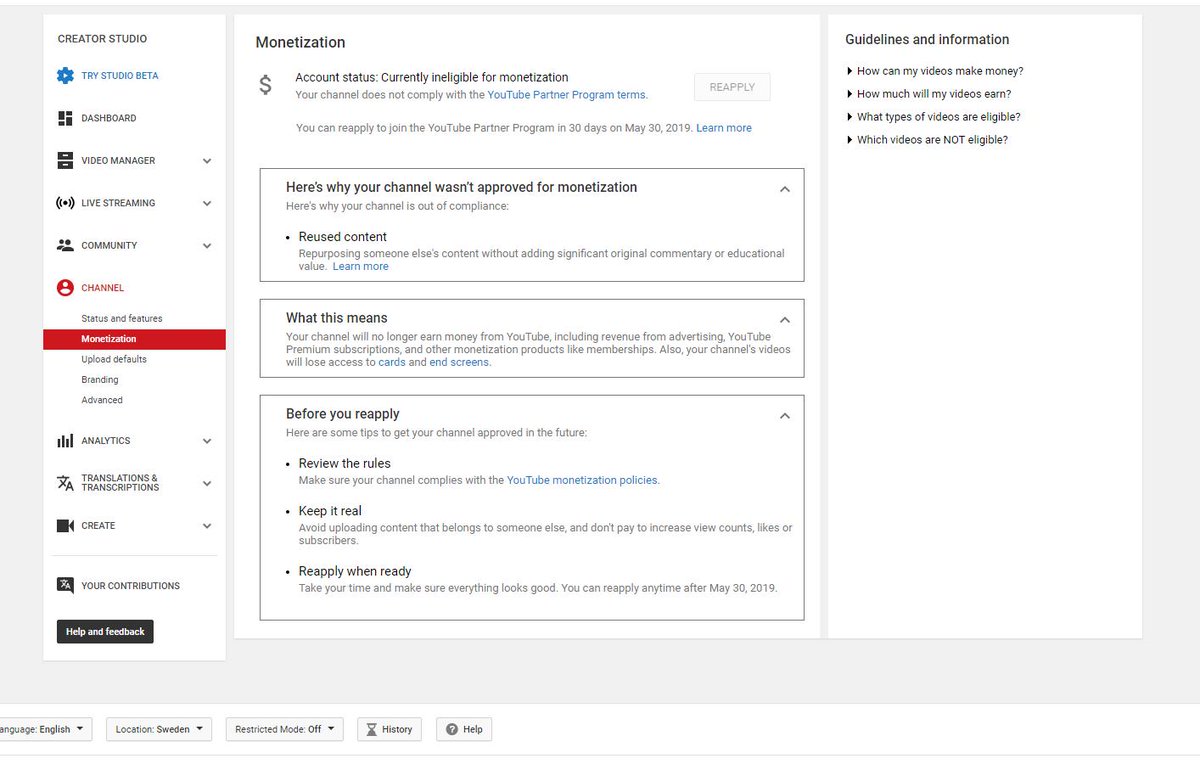This screenshot has width=1200, height=764.
Task: Collapse the 'wasn't approved for monetization' section
Action: [x=785, y=189]
